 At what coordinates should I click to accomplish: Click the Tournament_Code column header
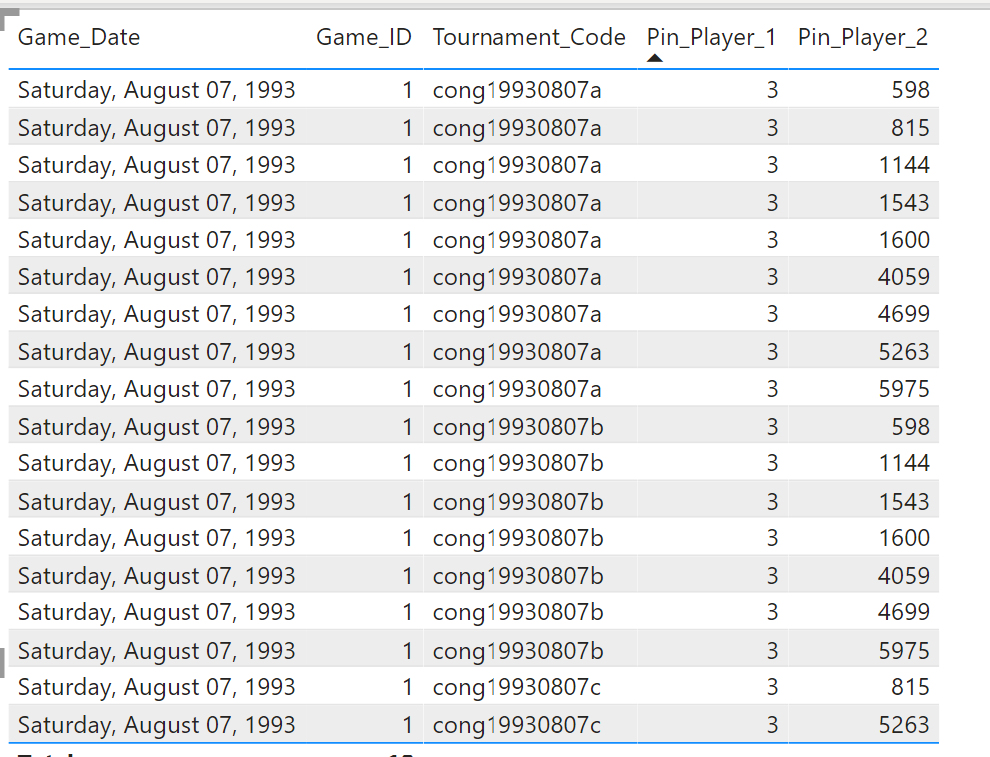click(529, 37)
